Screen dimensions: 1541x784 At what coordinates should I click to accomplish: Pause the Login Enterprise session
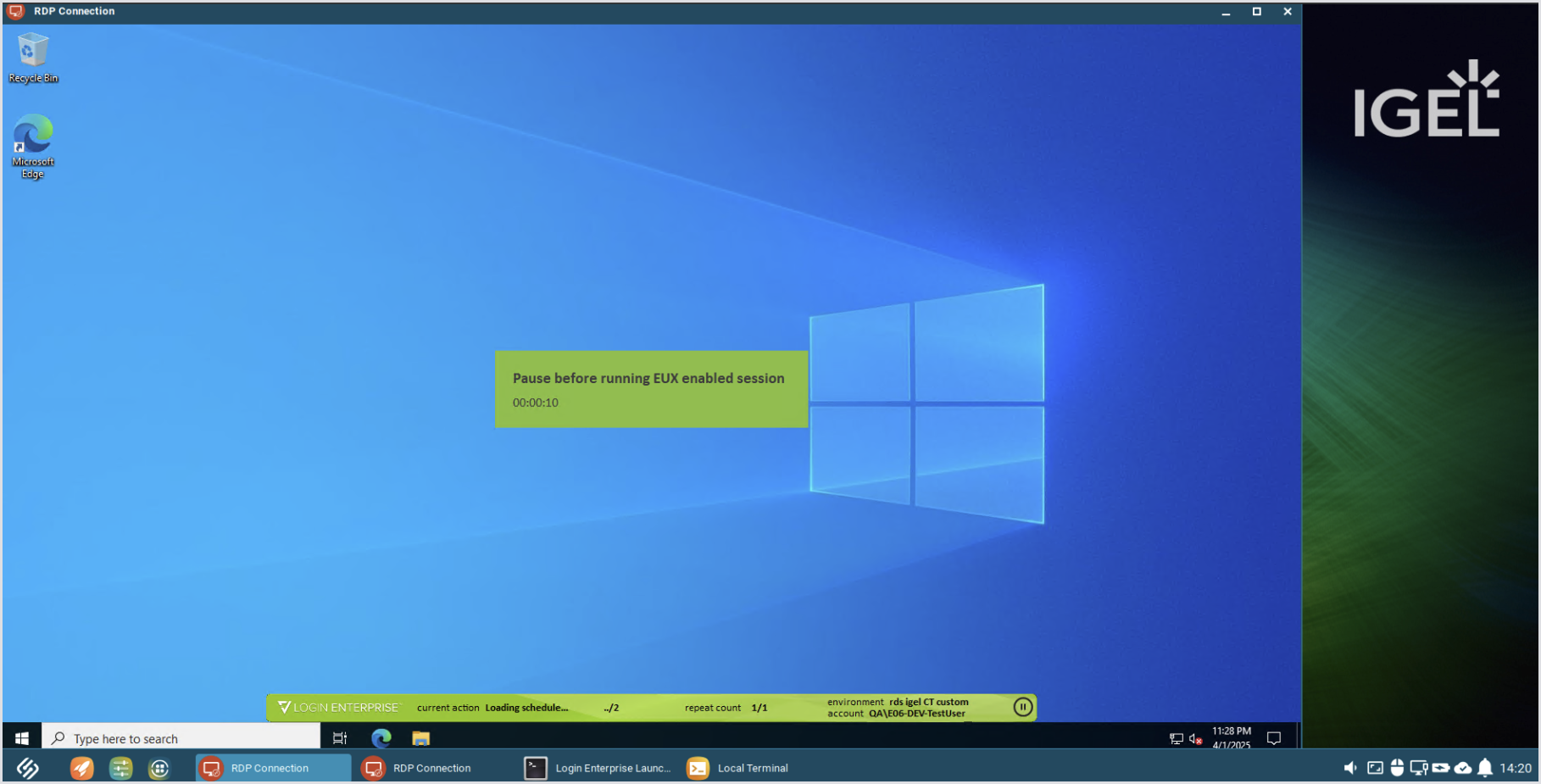(1023, 707)
